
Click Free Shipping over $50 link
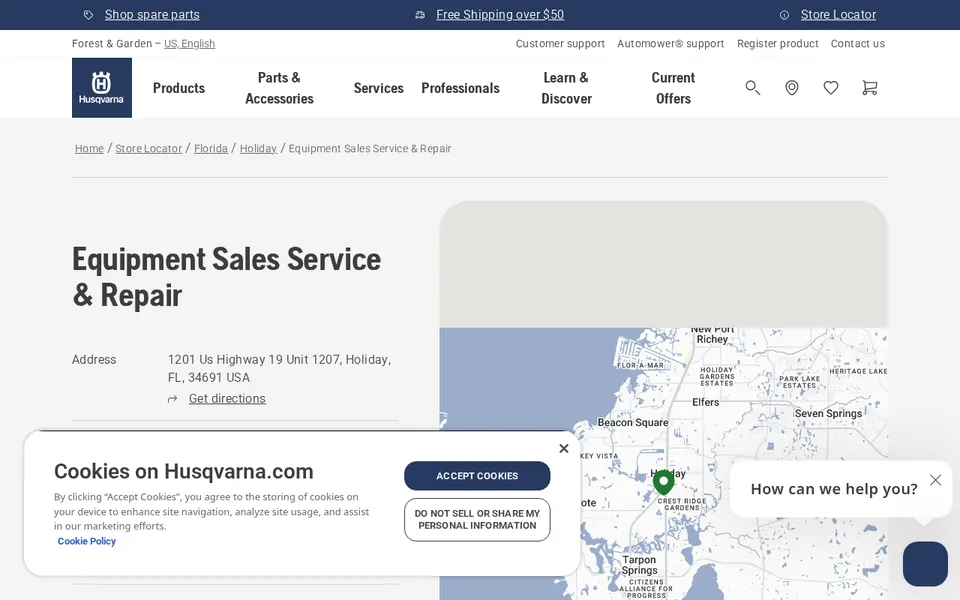tap(500, 15)
